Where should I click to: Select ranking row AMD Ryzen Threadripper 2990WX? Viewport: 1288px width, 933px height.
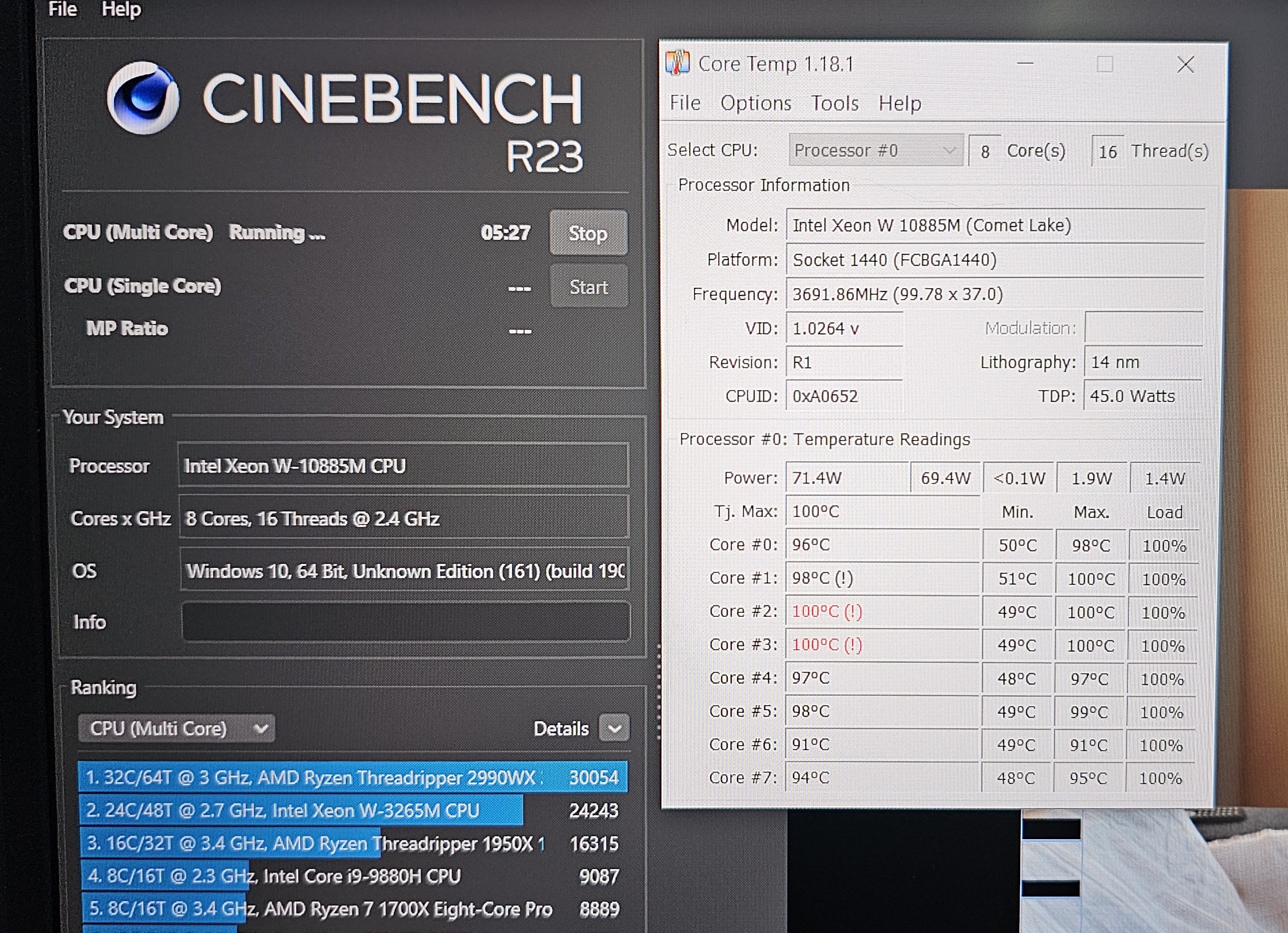pyautogui.click(x=353, y=777)
